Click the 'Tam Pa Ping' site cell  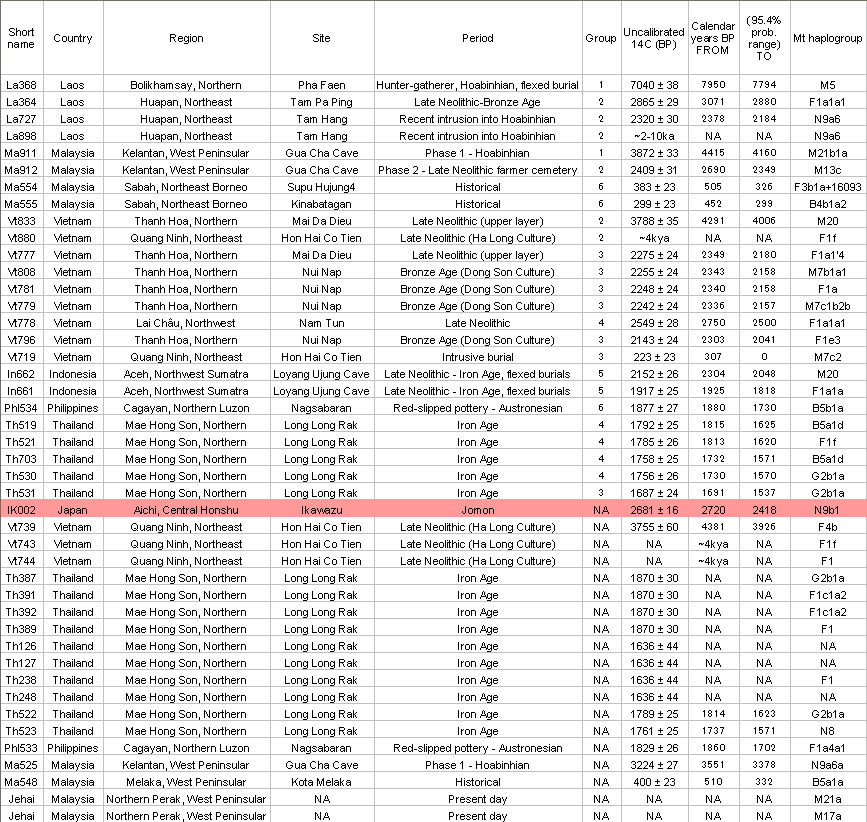point(322,102)
